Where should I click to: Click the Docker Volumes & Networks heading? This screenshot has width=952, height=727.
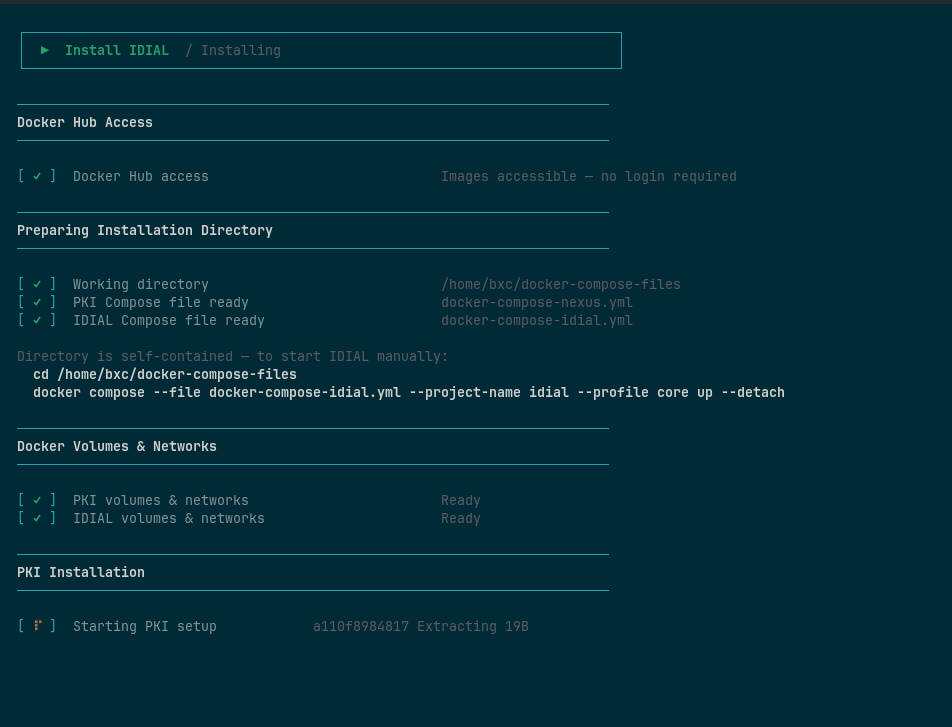click(x=117, y=446)
